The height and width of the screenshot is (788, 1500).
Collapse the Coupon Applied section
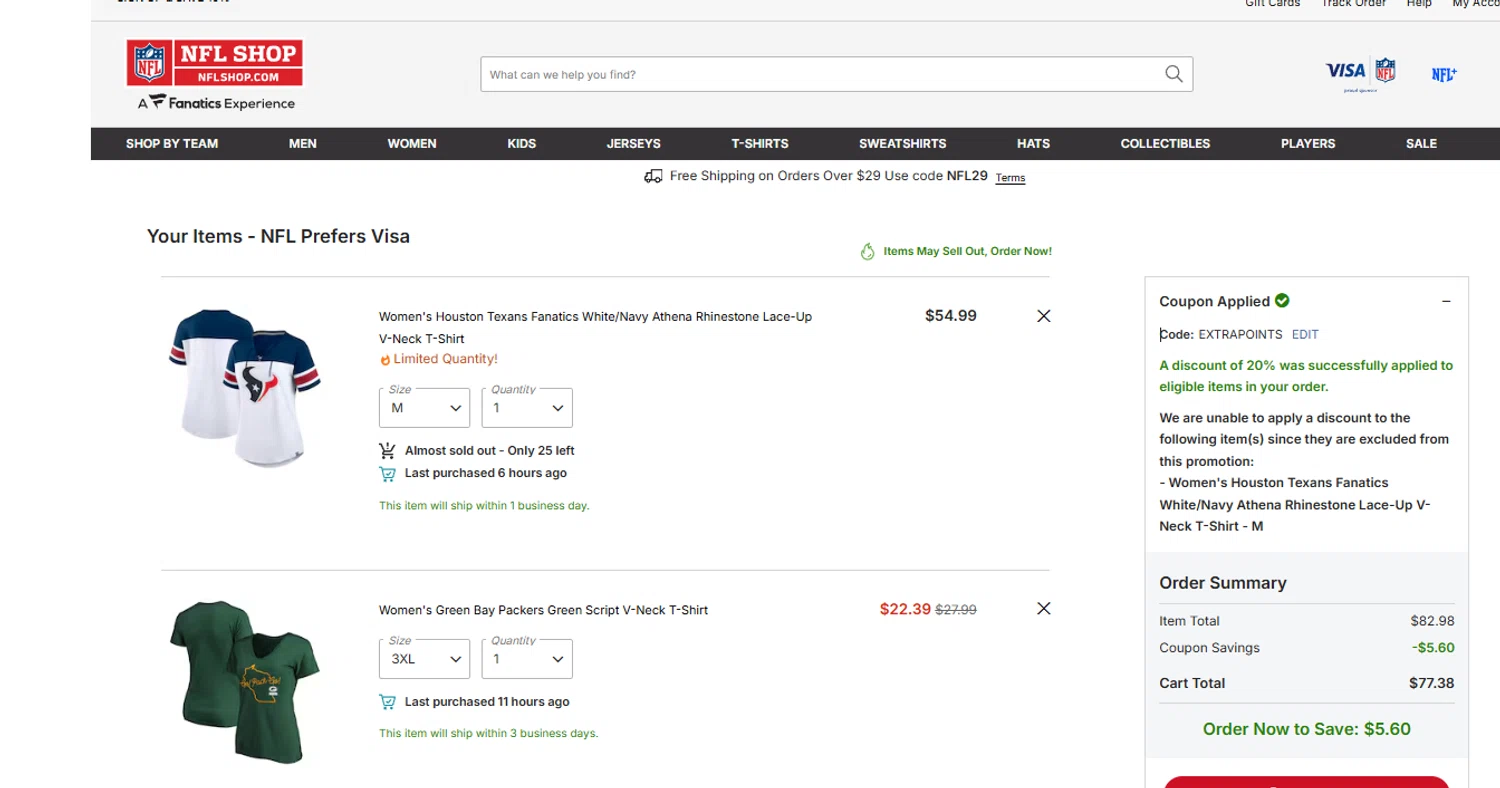click(1446, 301)
